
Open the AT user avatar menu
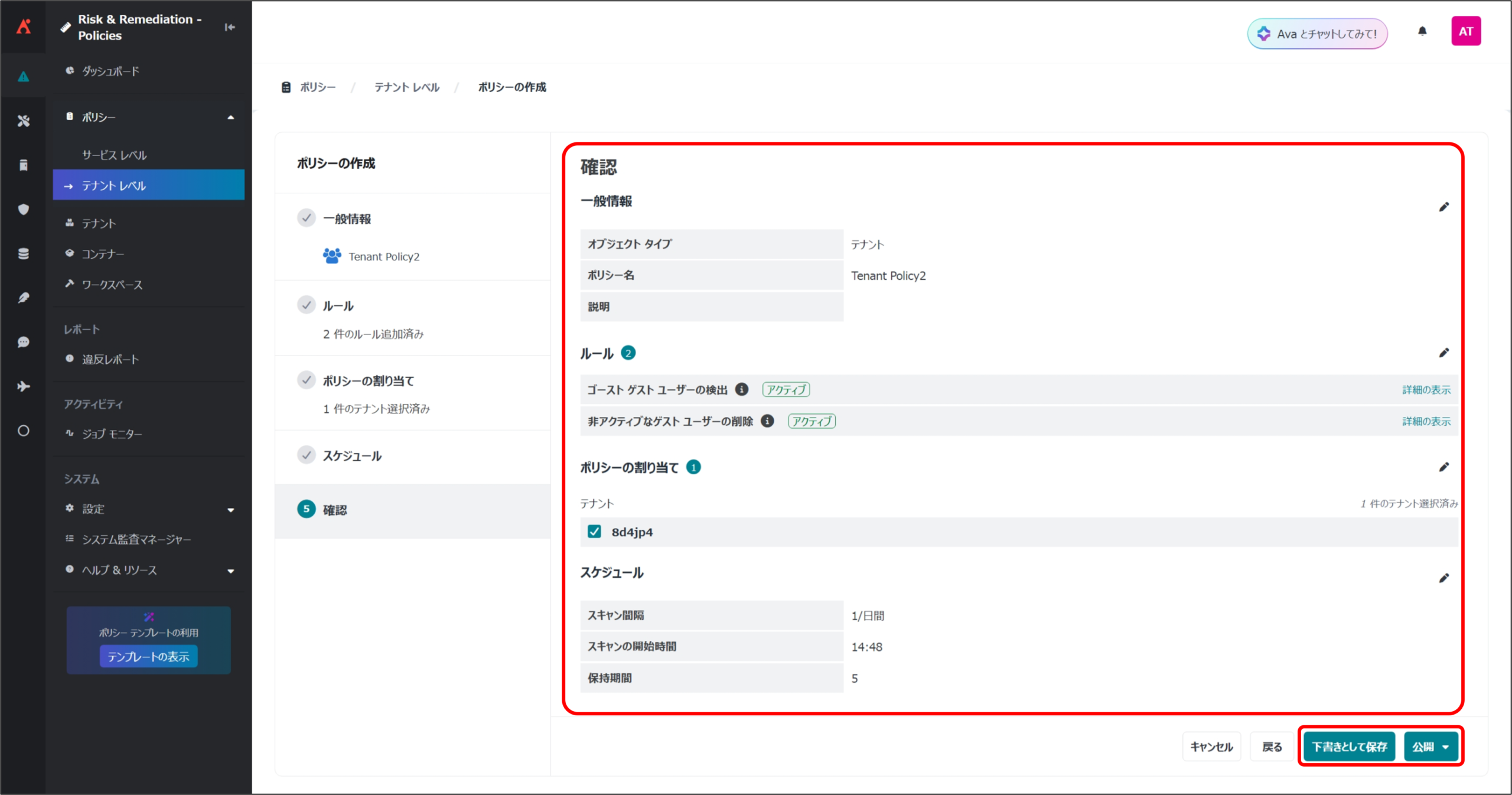coord(1465,31)
